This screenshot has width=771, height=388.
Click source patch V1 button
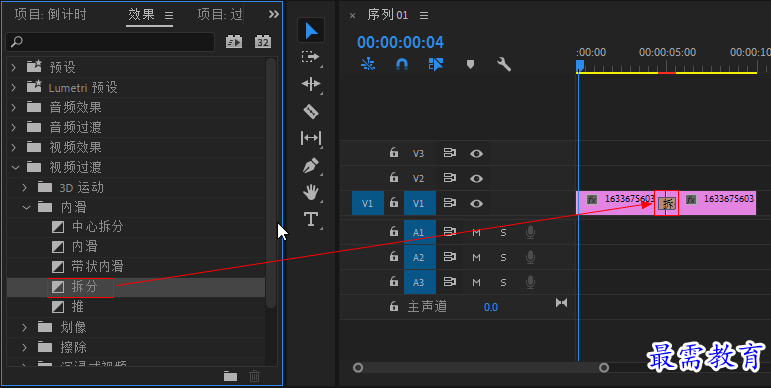[x=368, y=203]
